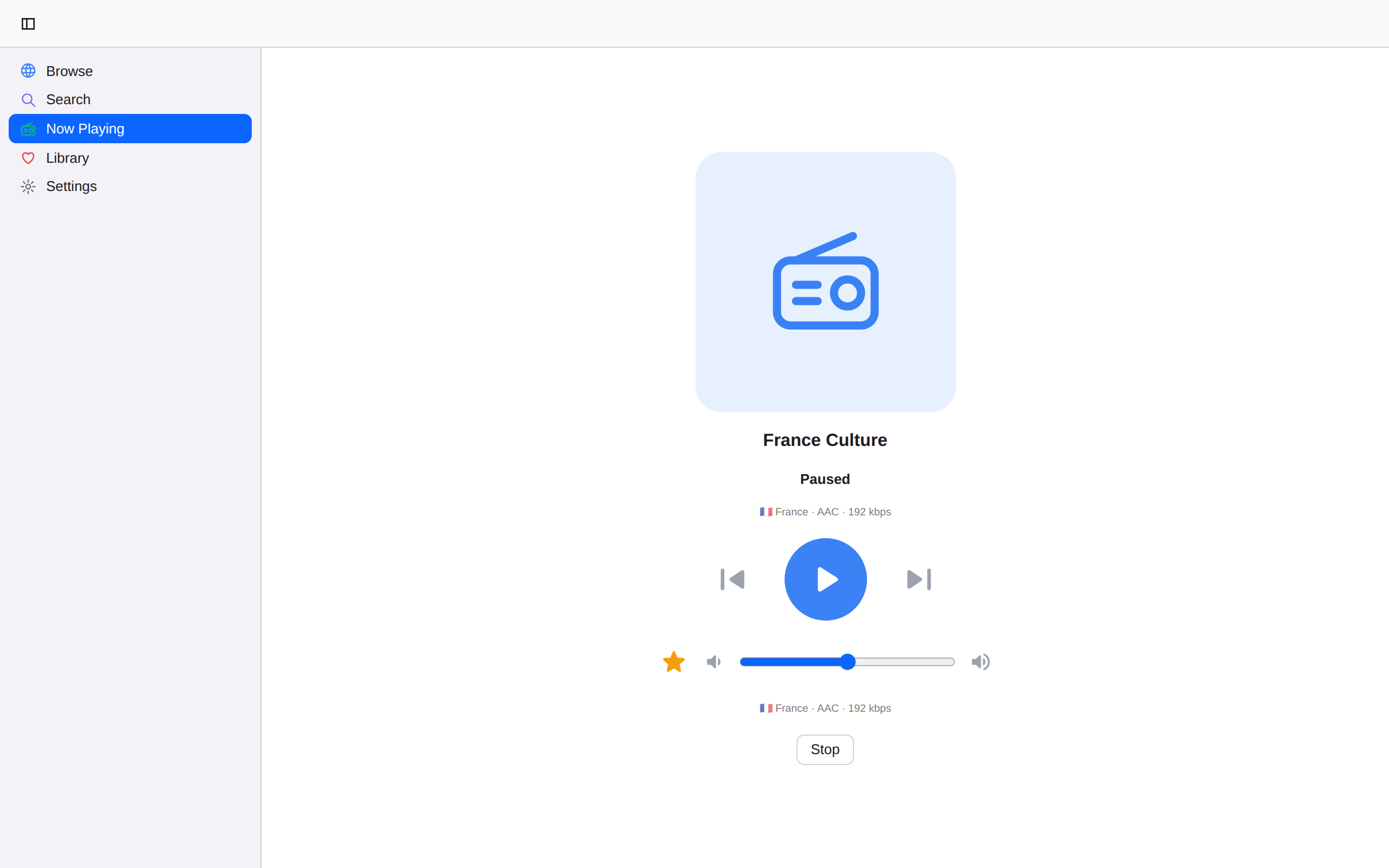Screen dimensions: 1389x868
Task: Toggle the favorite star for France Culture
Action: click(x=674, y=662)
